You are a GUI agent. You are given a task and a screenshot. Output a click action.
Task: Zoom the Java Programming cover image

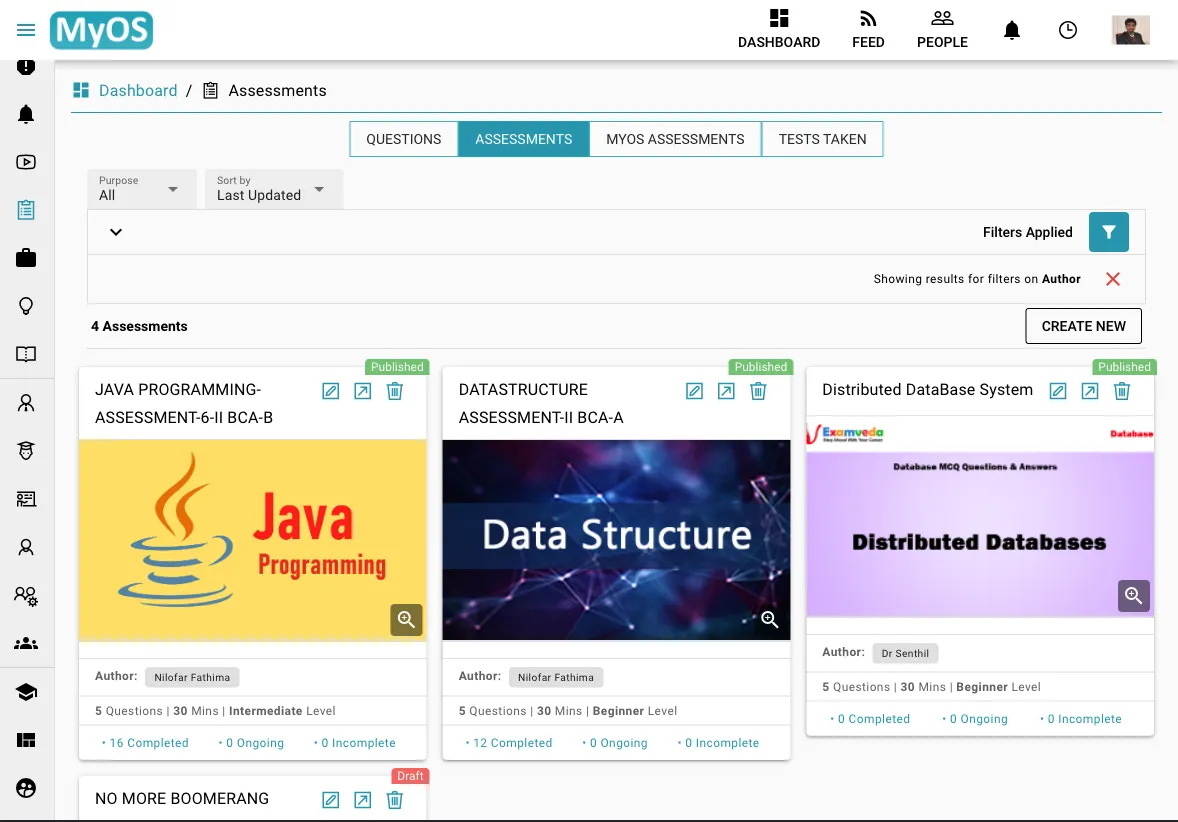406,620
